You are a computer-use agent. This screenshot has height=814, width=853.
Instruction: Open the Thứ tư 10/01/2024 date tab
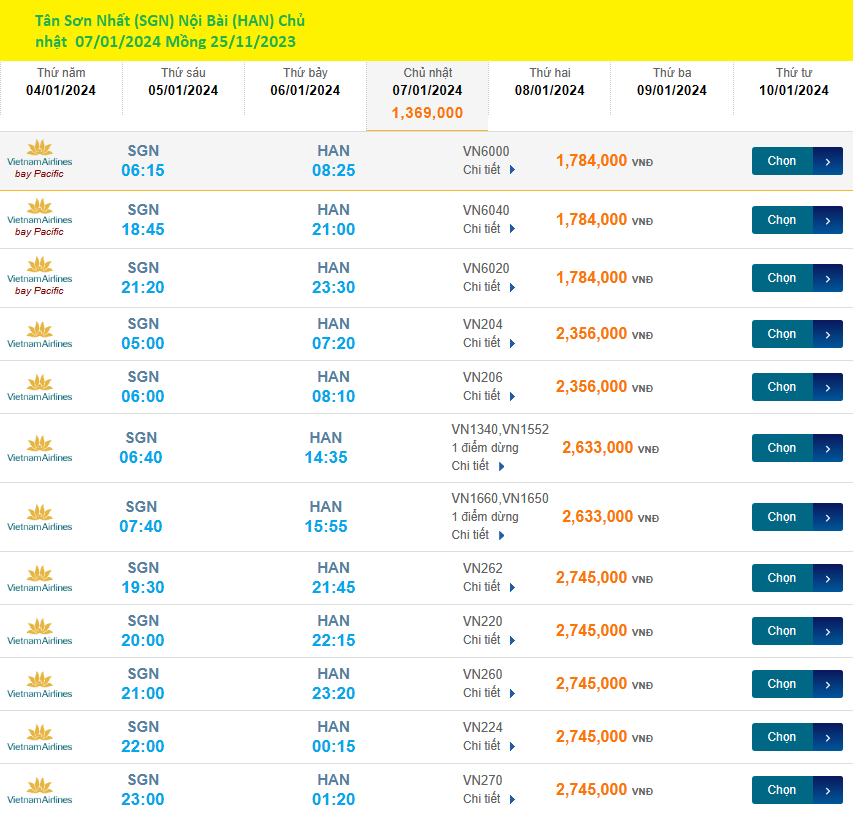coord(793,82)
